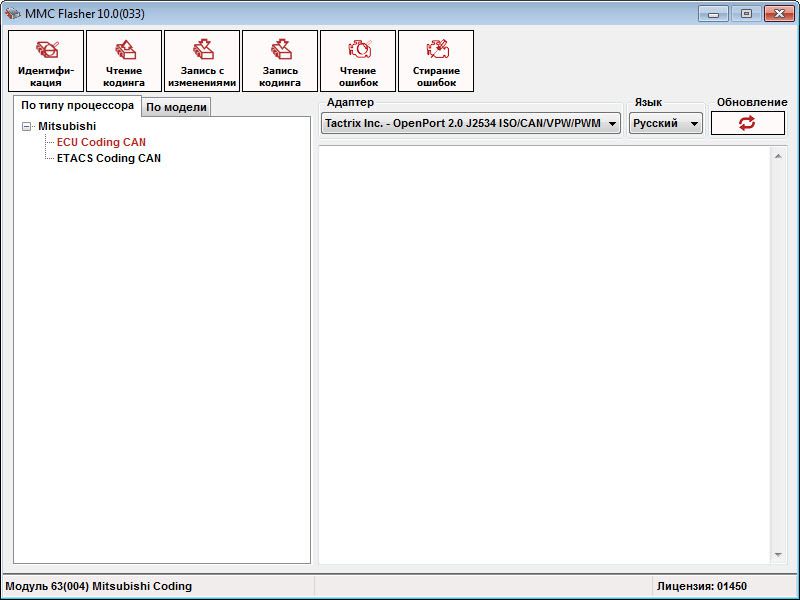Screen dimensions: 800x600
Task: Open the Язык language dropdown
Action: coord(693,123)
